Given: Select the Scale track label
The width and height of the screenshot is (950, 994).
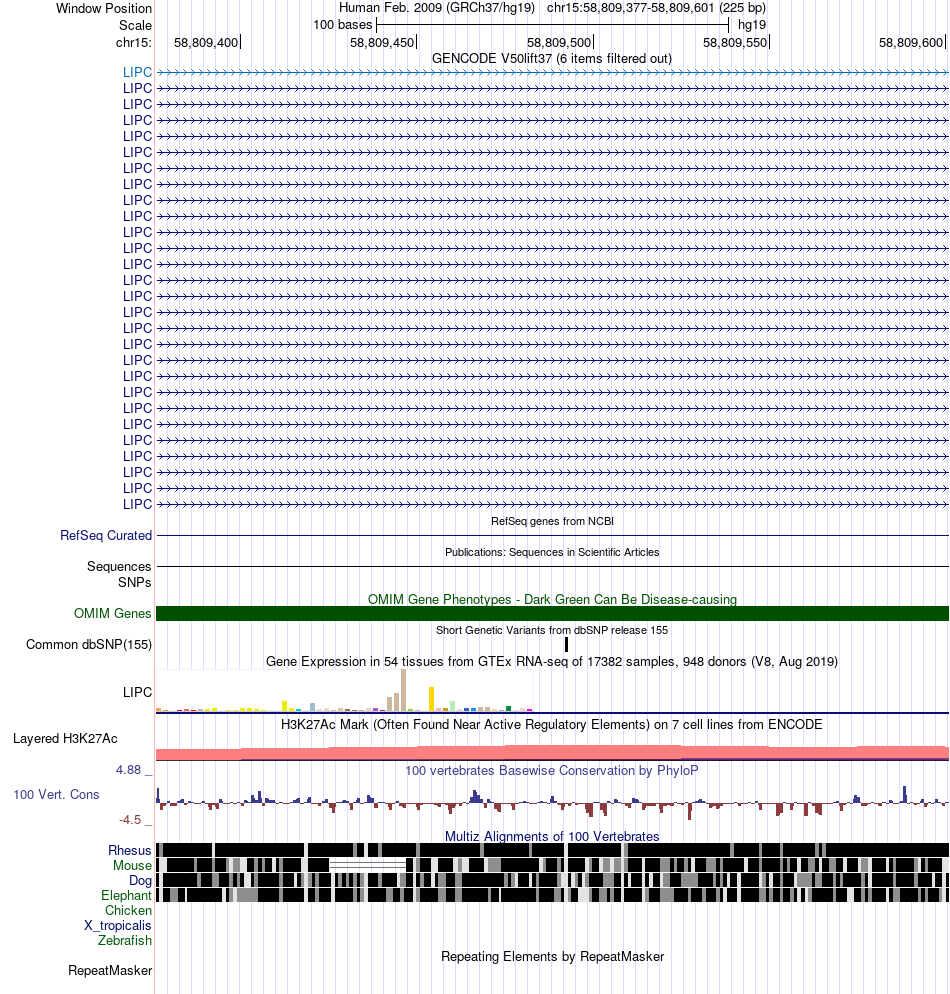Looking at the screenshot, I should [135, 25].
